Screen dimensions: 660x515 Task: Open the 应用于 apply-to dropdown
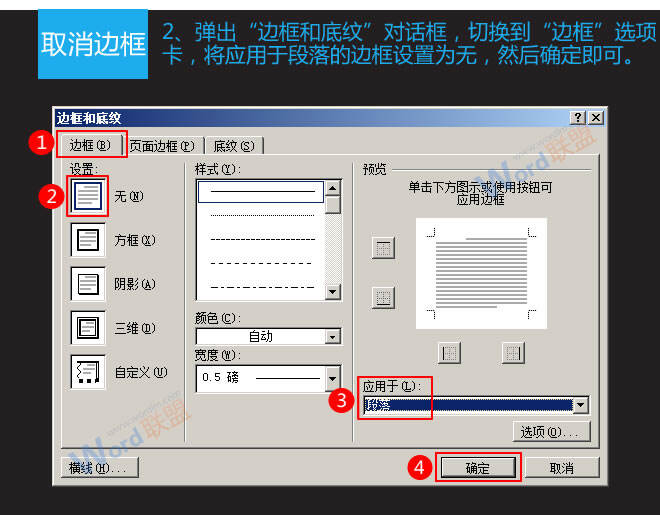click(x=581, y=405)
